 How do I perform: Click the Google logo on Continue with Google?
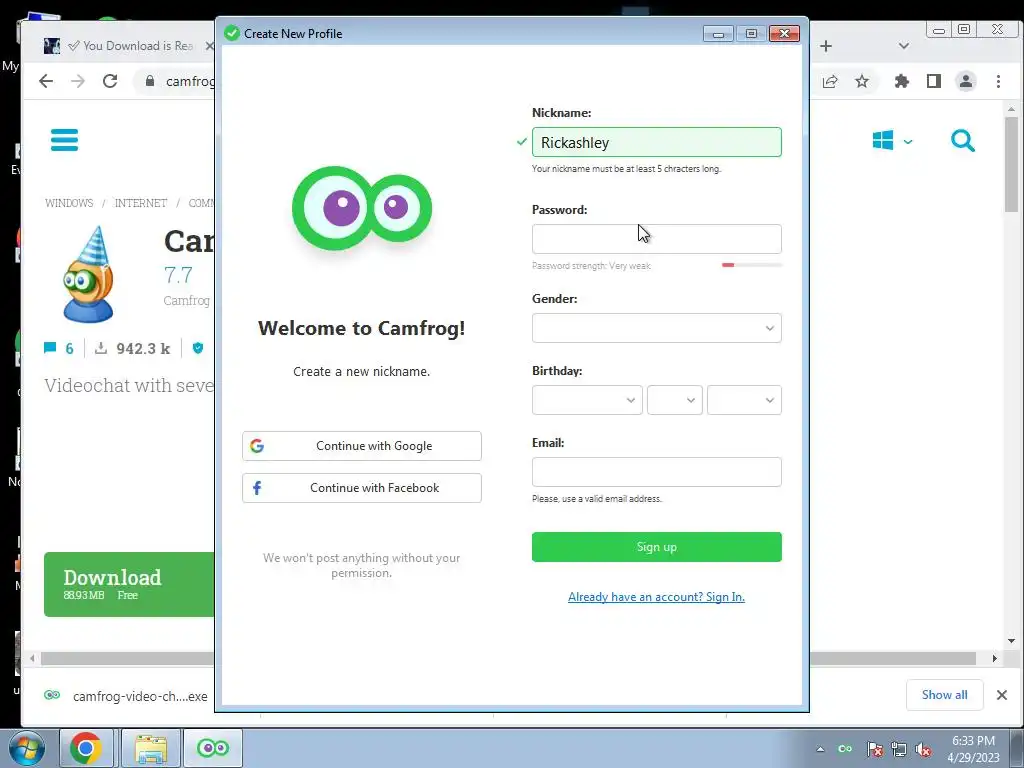(257, 446)
